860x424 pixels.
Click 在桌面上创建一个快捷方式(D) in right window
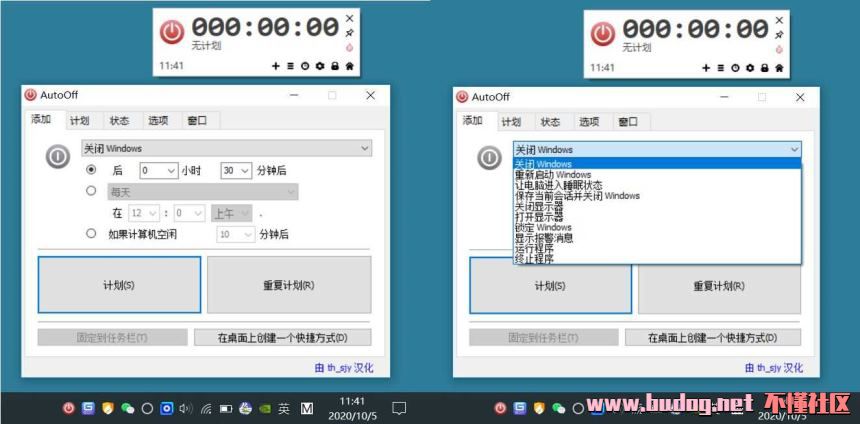point(713,337)
